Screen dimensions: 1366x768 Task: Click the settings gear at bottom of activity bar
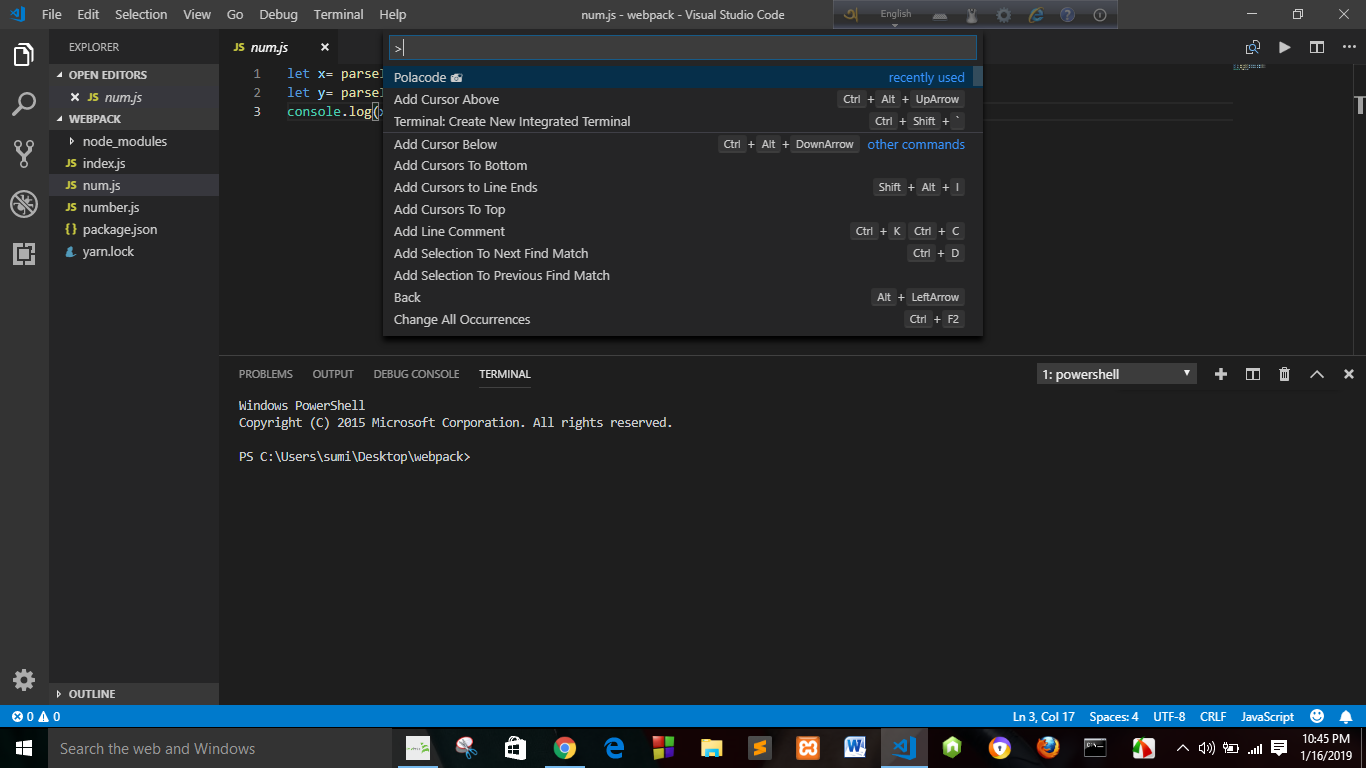24,679
